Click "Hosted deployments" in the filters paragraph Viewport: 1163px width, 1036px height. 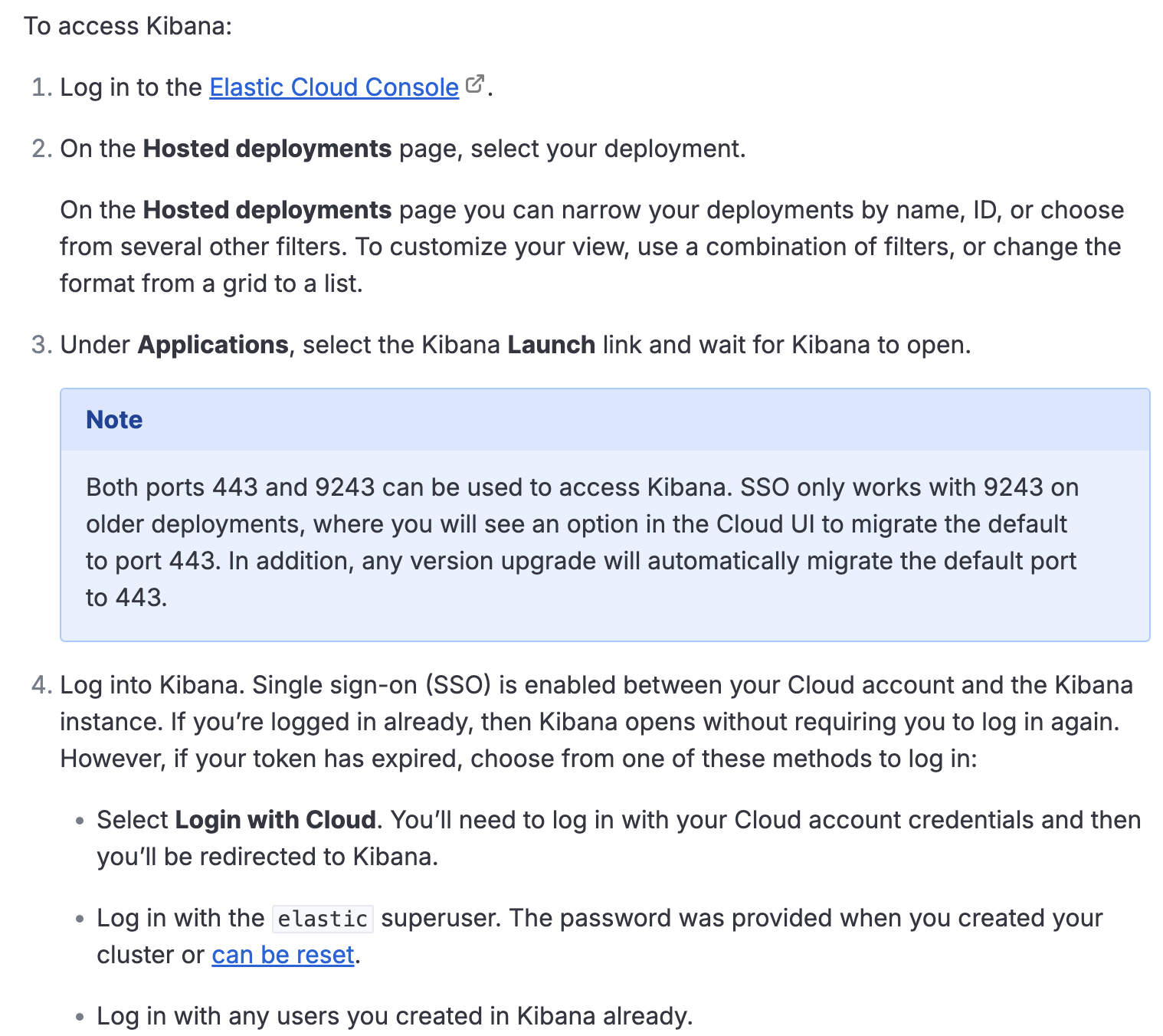[x=267, y=210]
